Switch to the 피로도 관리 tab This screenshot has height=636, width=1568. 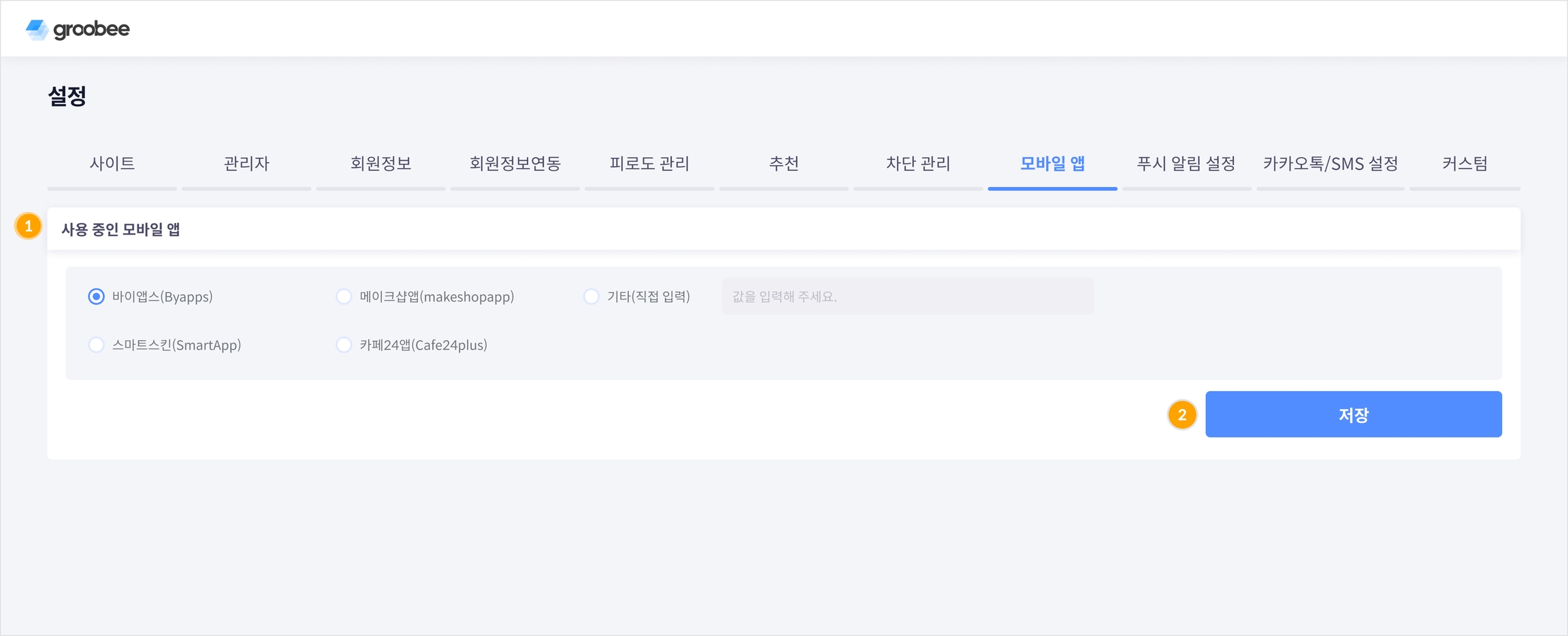(x=649, y=164)
